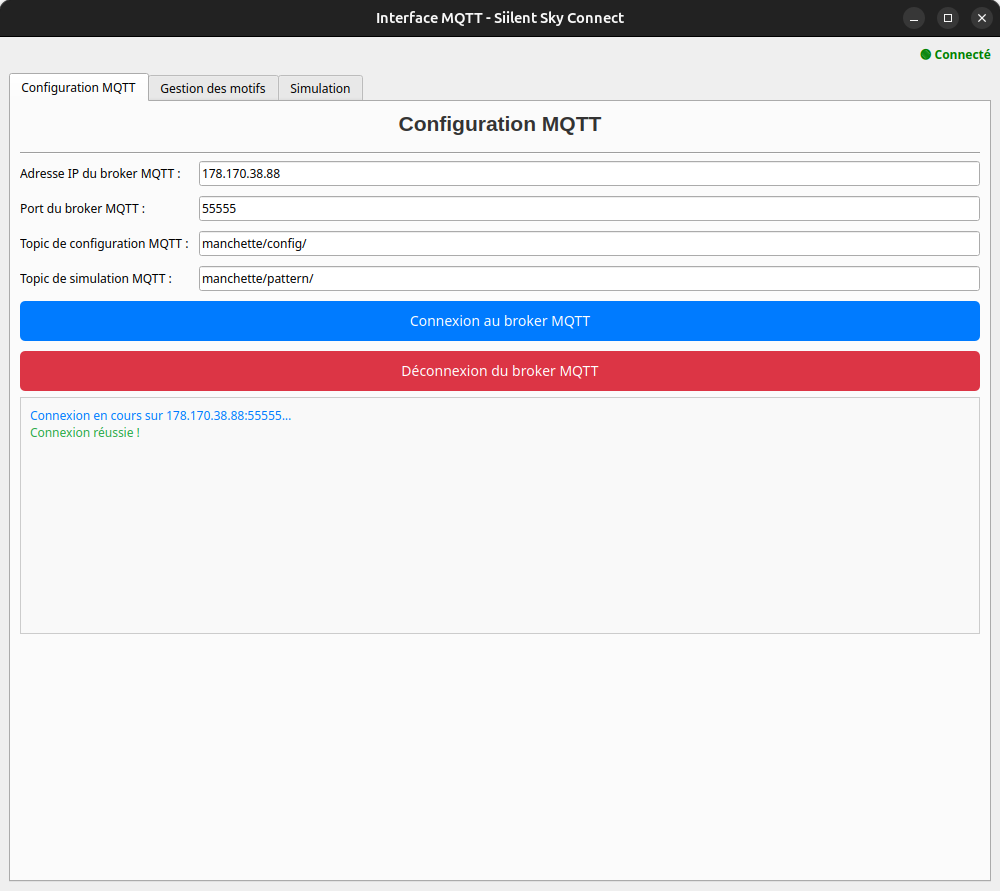Click the "Connexion réussie !" log message

[85, 433]
